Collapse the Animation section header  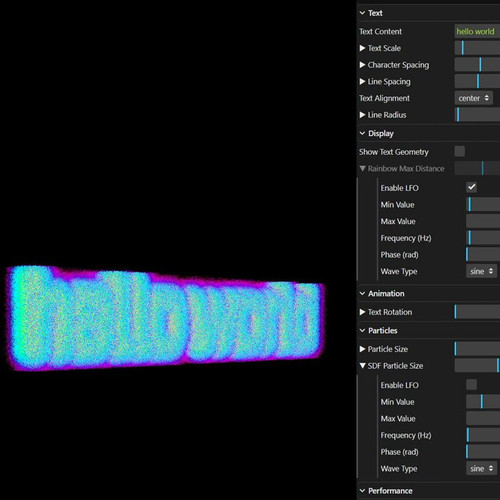pyautogui.click(x=428, y=294)
